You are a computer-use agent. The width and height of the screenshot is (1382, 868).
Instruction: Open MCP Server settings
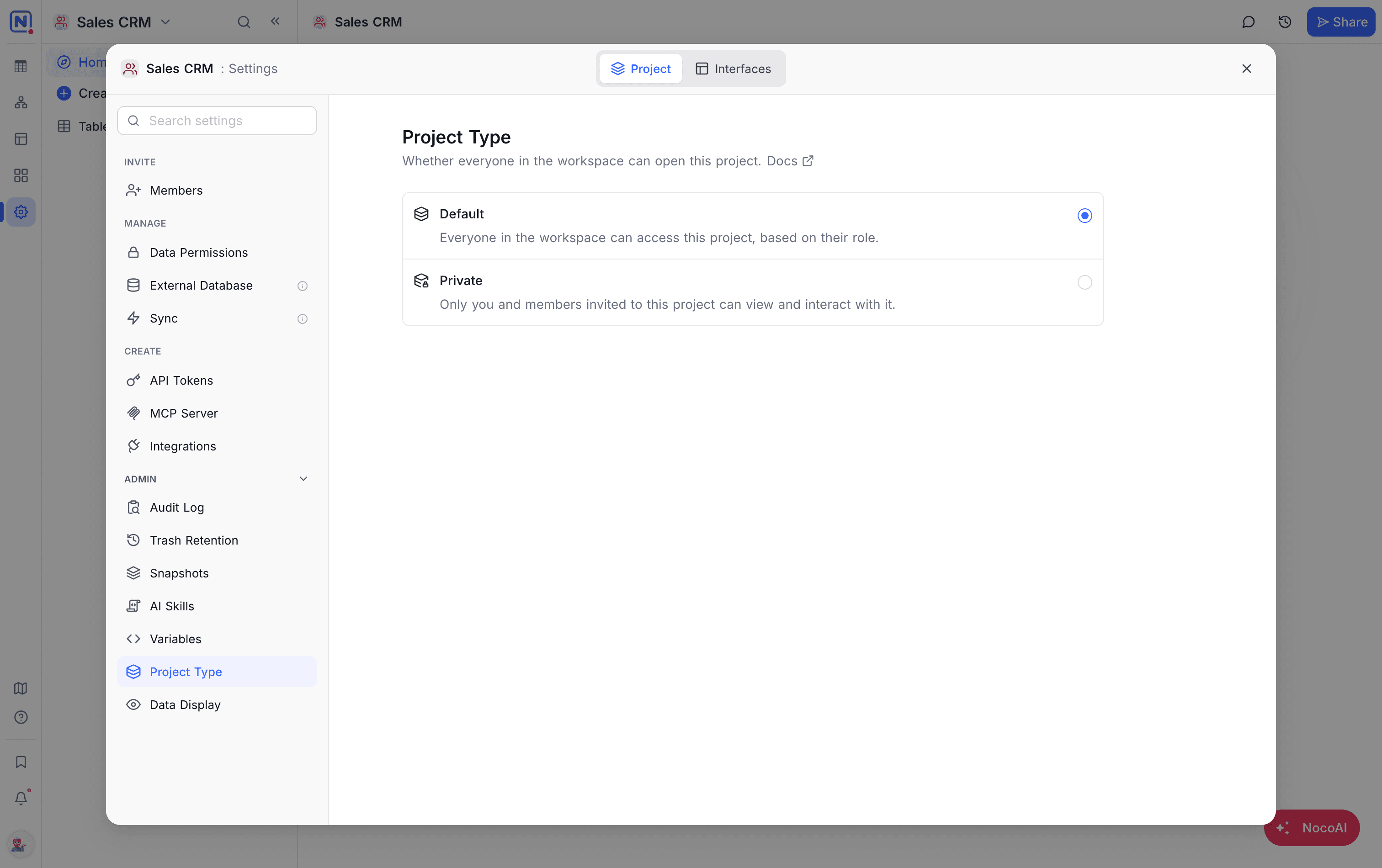pos(217,413)
